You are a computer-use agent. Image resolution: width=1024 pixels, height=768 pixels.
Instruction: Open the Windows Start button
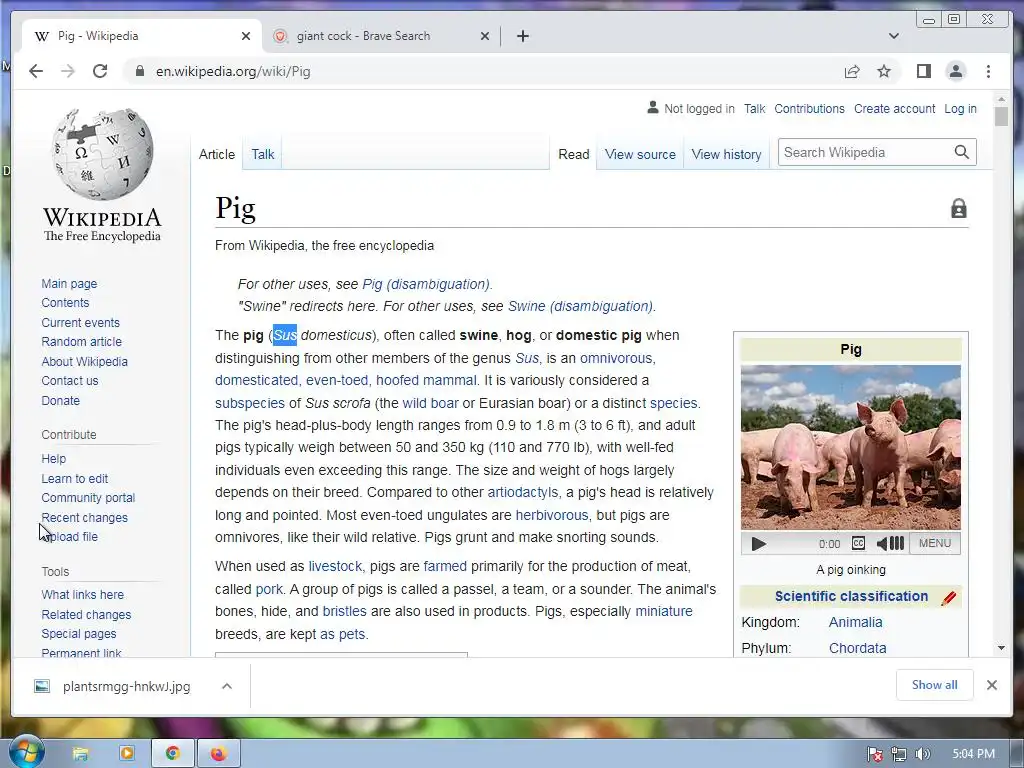[x=27, y=752]
